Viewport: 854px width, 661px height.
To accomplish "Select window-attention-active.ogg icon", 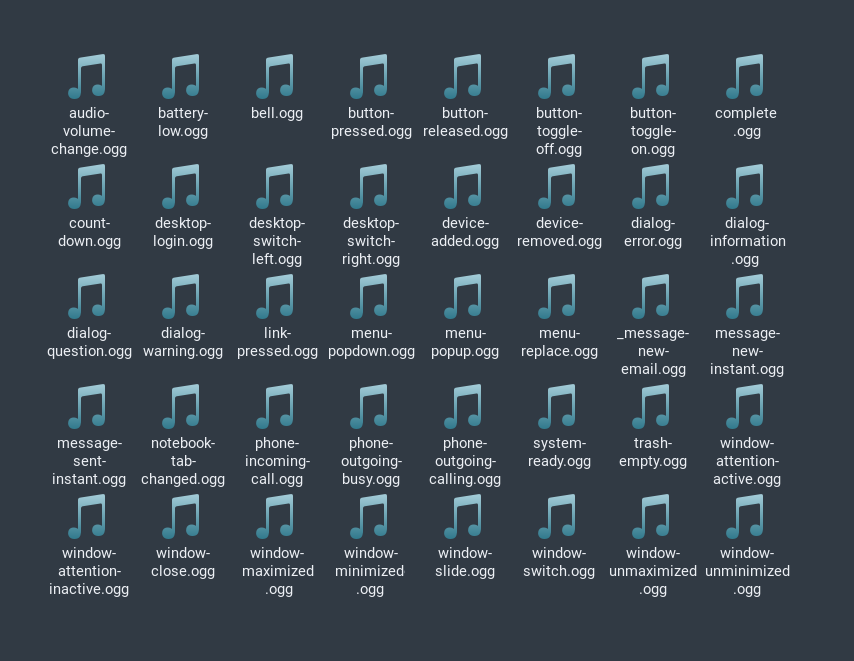I will click(x=746, y=406).
